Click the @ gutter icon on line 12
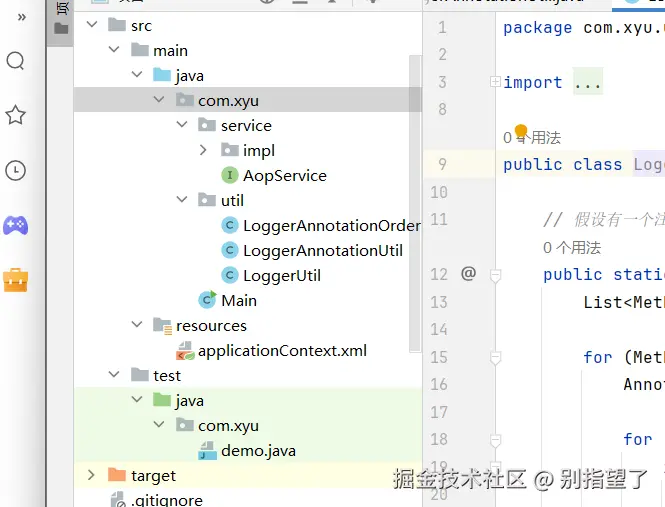This screenshot has width=665, height=507. (468, 274)
